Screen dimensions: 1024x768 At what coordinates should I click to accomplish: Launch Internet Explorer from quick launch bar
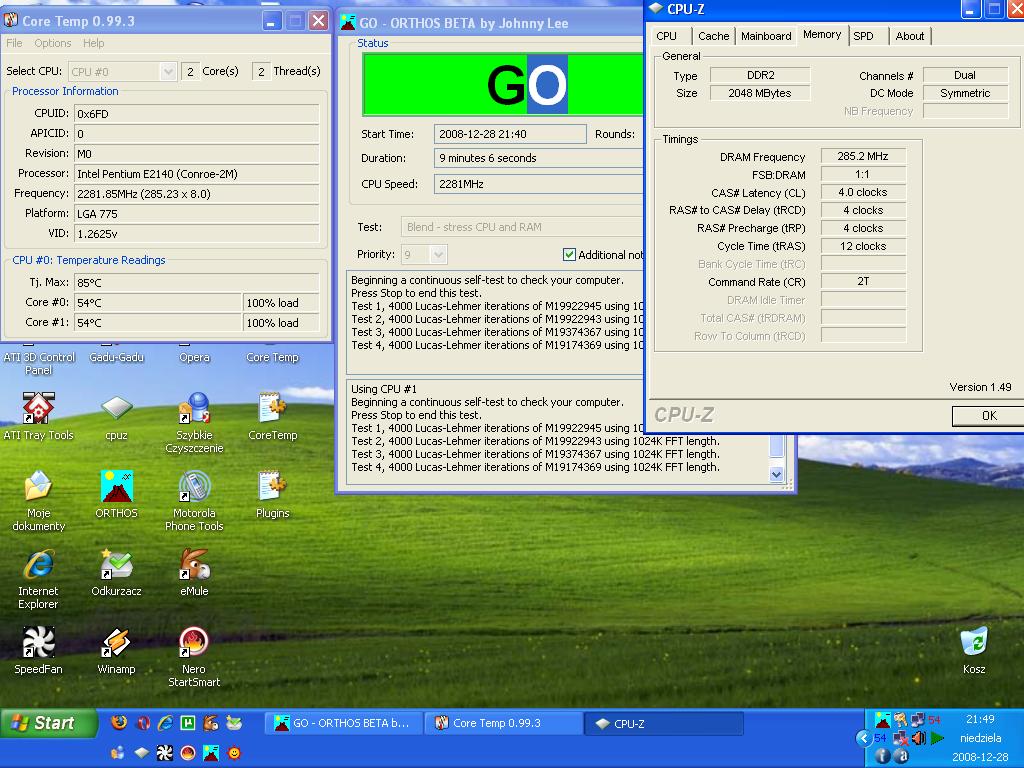click(x=165, y=722)
